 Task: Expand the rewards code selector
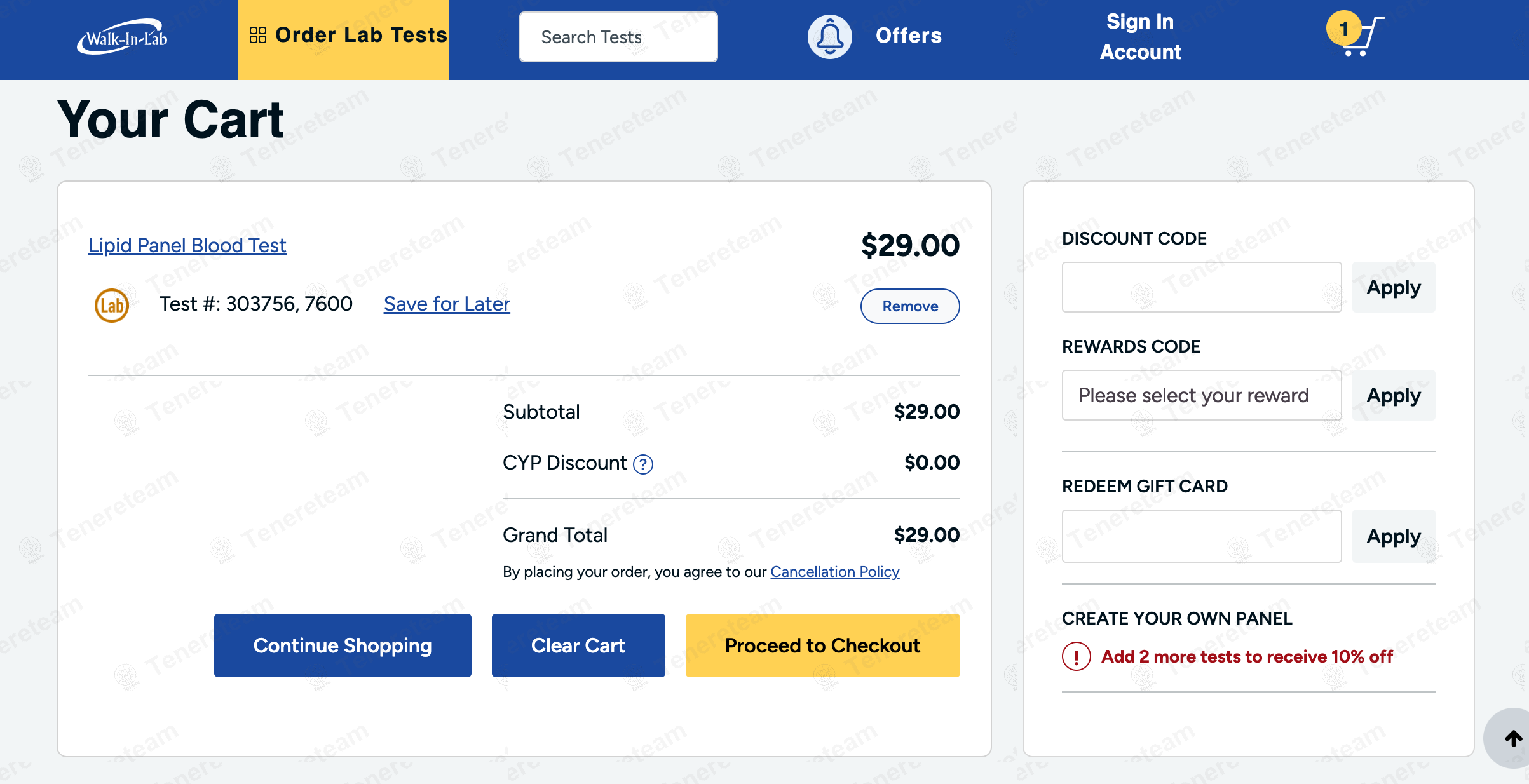coord(1201,395)
